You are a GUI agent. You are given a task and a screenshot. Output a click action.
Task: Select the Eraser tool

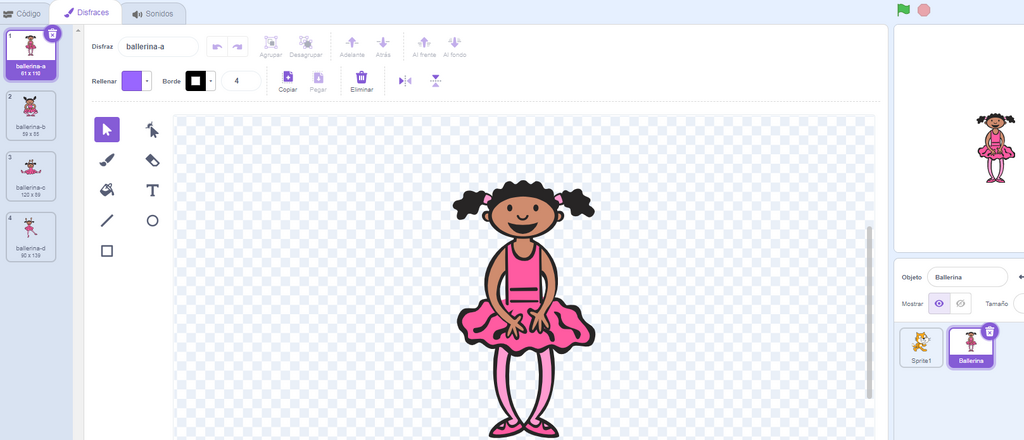[152, 160]
